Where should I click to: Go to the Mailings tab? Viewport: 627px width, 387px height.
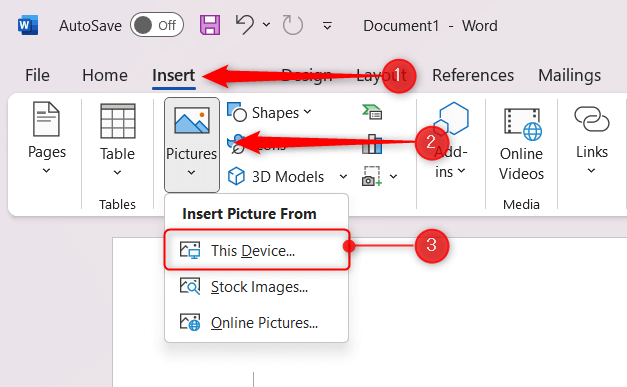569,75
